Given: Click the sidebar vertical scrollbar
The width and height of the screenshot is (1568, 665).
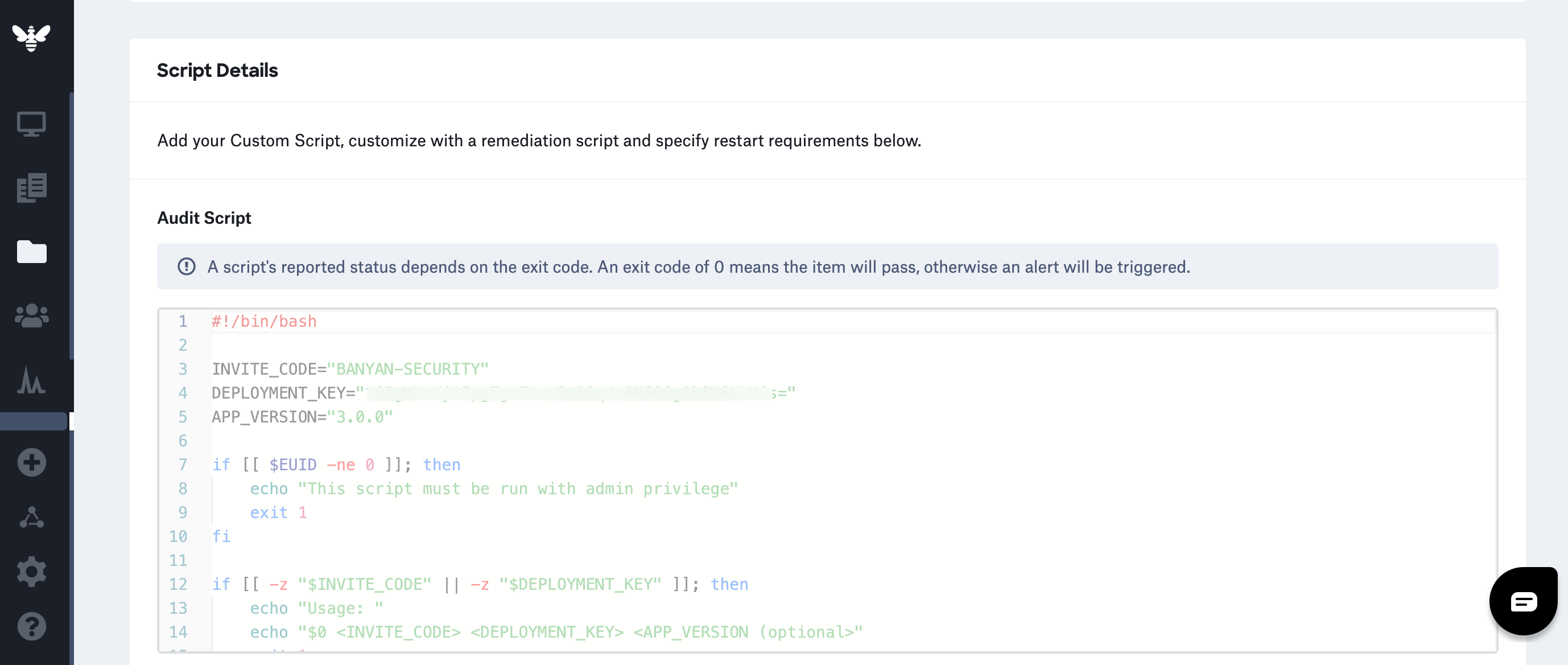Looking at the screenshot, I should pyautogui.click(x=71, y=225).
